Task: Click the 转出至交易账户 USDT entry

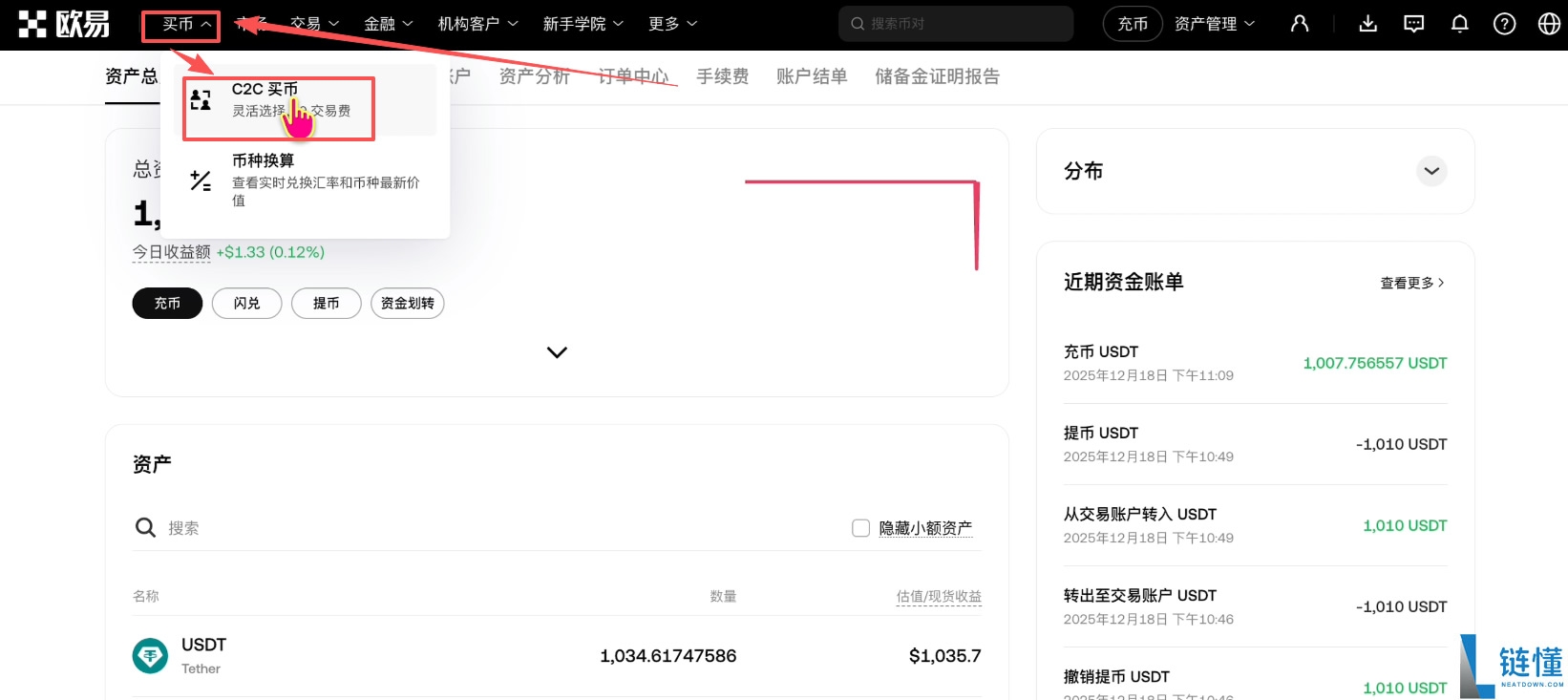Action: pos(1256,606)
